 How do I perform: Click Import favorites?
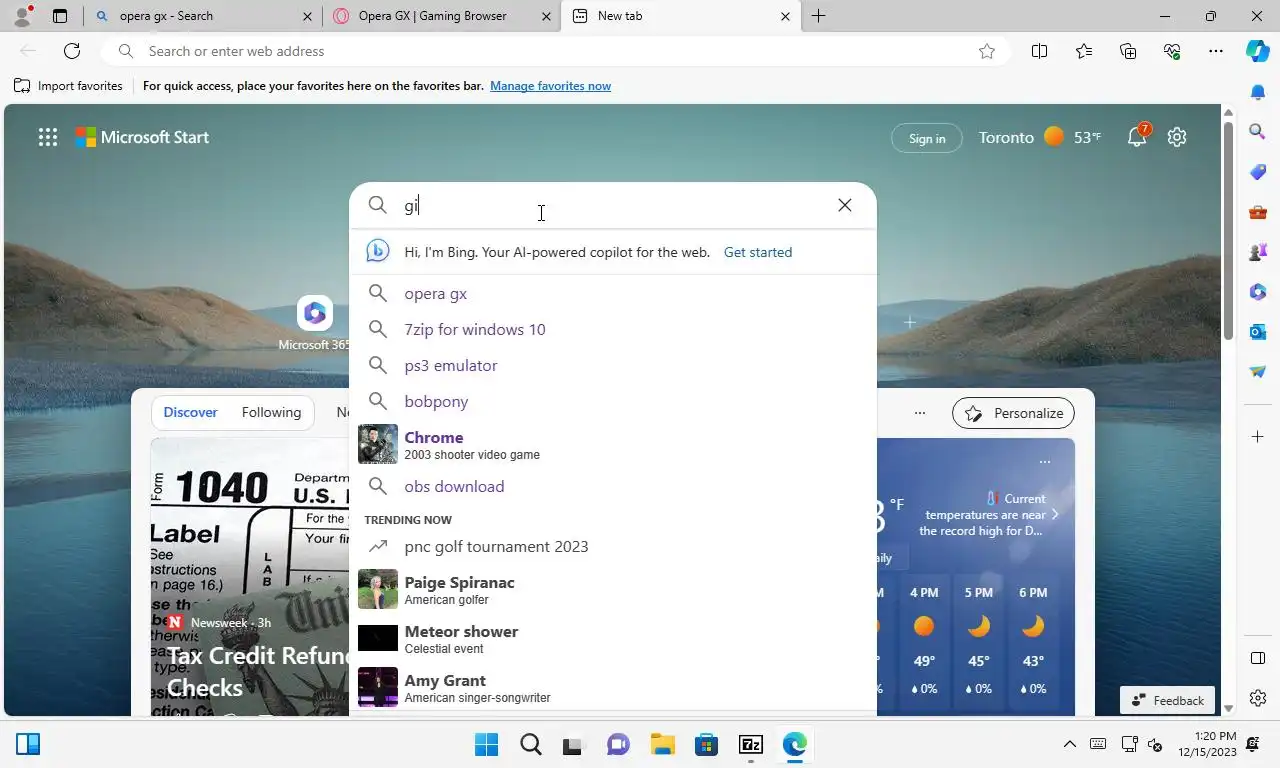(68, 86)
